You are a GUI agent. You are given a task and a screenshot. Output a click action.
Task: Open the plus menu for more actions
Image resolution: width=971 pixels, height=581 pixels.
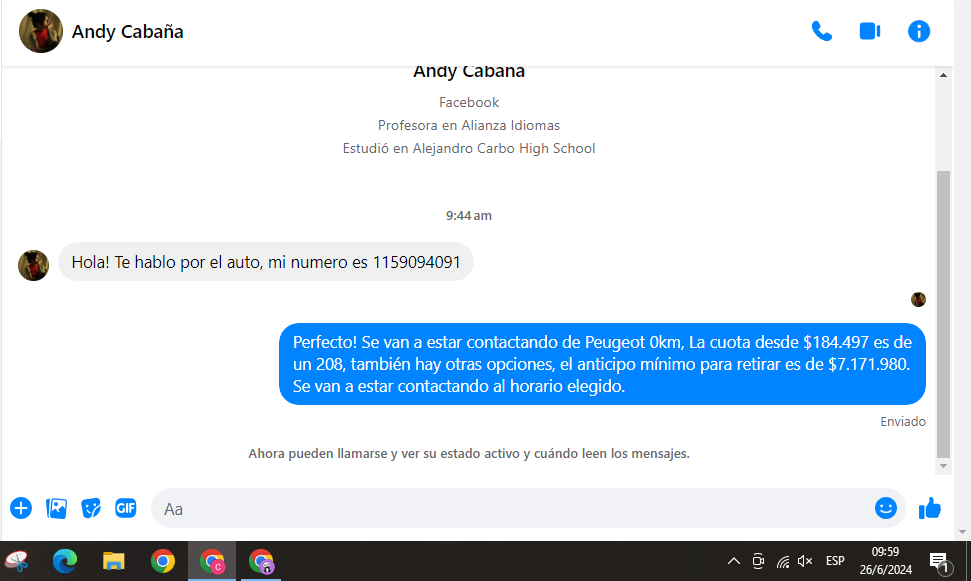(x=21, y=509)
